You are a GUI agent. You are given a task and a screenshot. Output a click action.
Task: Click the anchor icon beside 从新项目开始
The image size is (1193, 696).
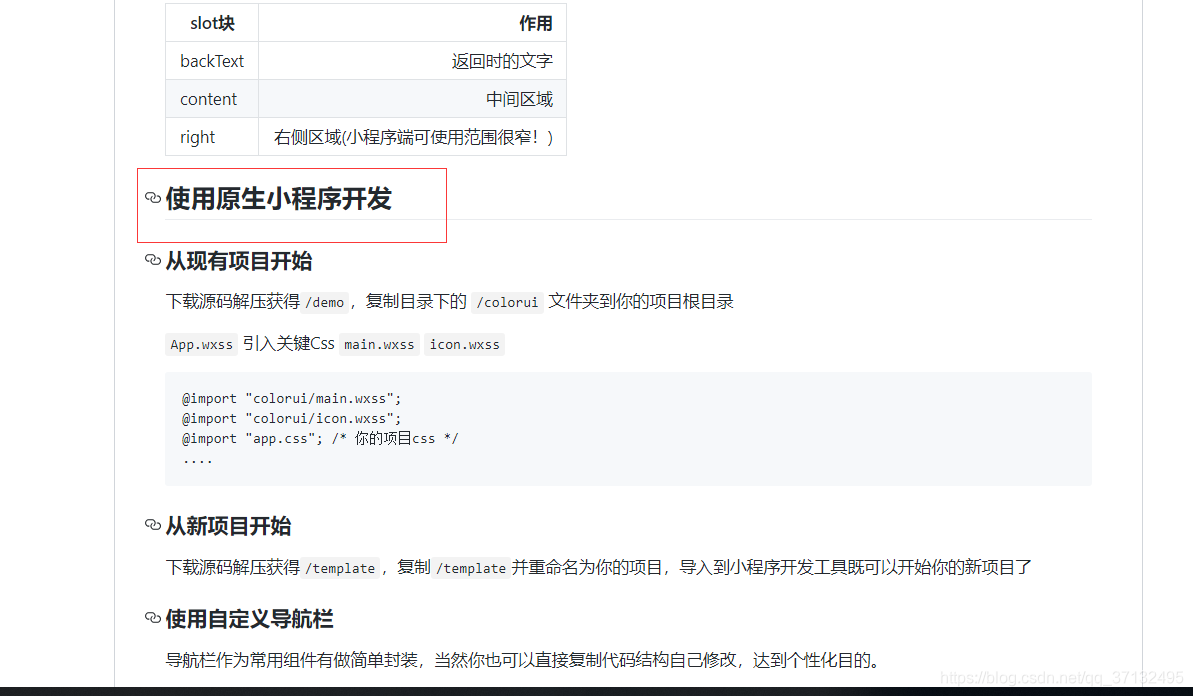click(x=152, y=525)
